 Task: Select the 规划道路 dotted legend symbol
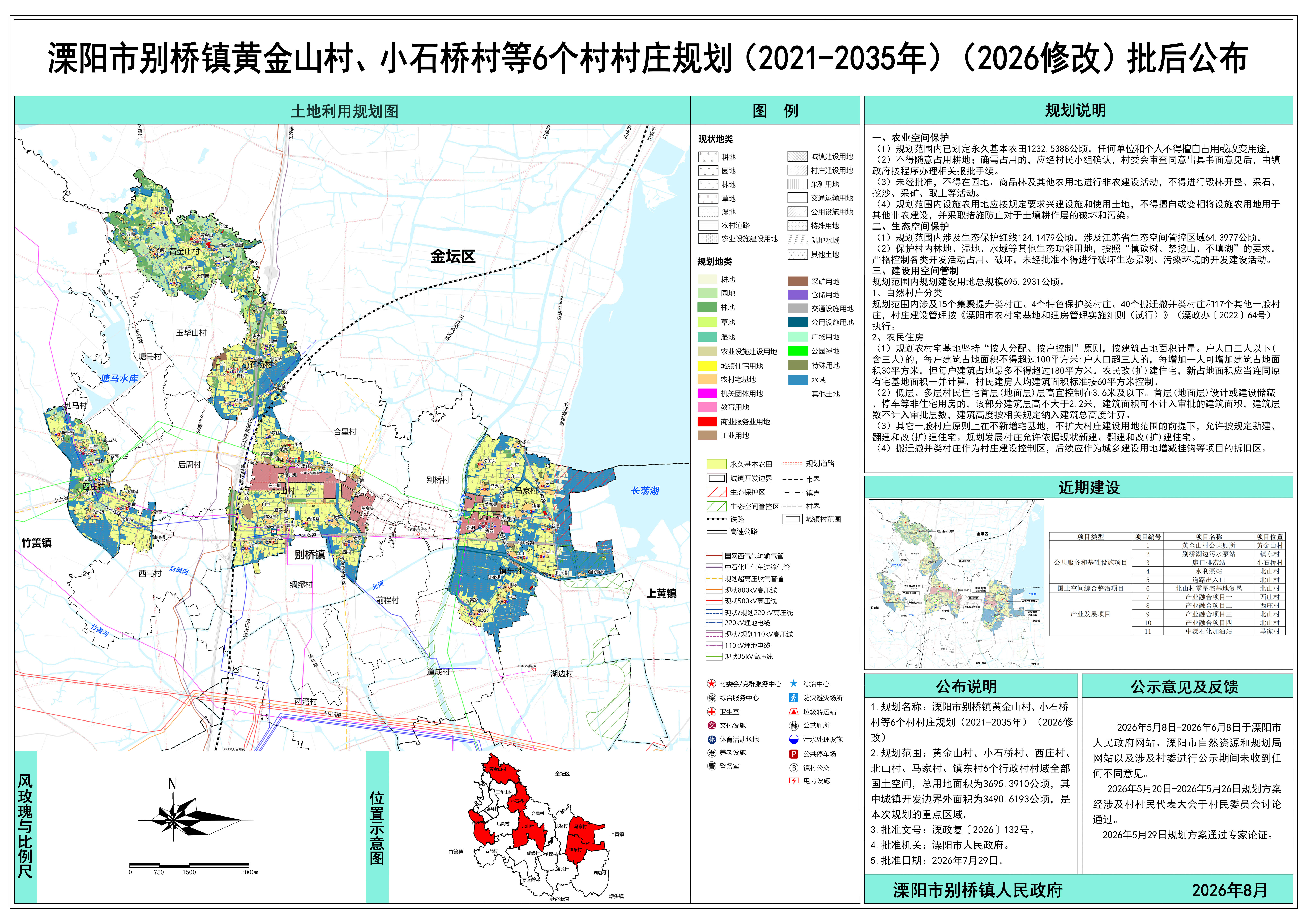click(x=792, y=464)
